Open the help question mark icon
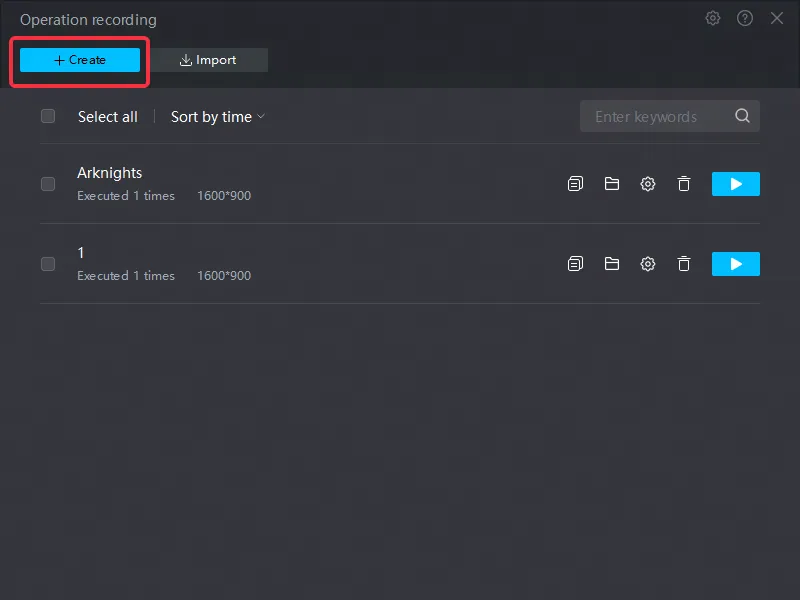800x600 pixels. click(745, 18)
